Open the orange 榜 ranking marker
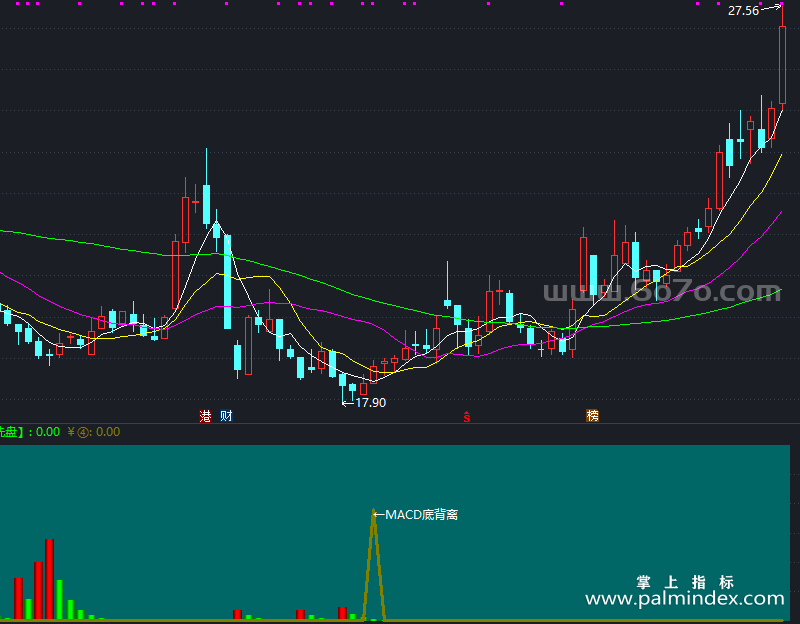The height and width of the screenshot is (624, 800). [592, 416]
